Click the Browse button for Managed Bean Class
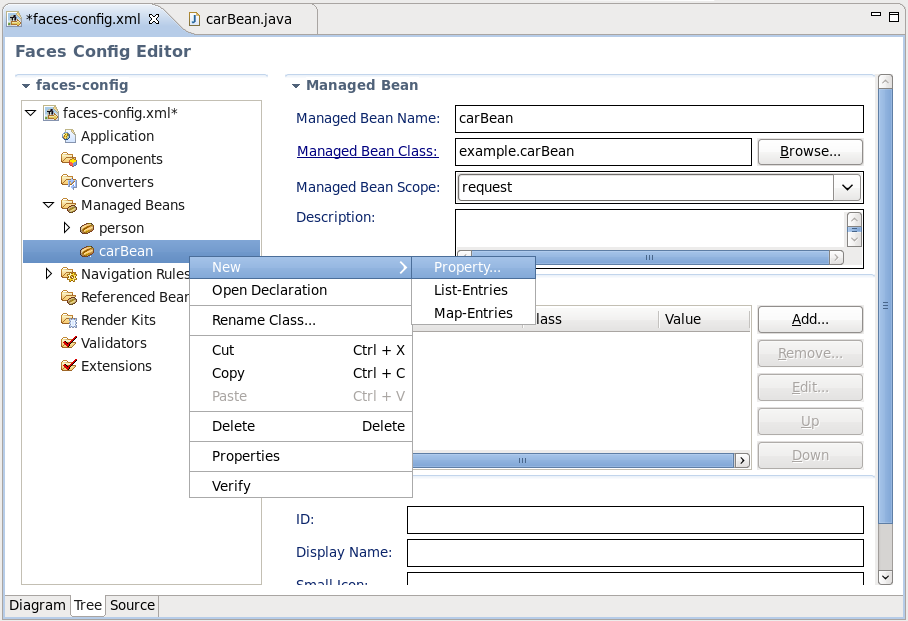The image size is (908, 621). pyautogui.click(x=809, y=151)
